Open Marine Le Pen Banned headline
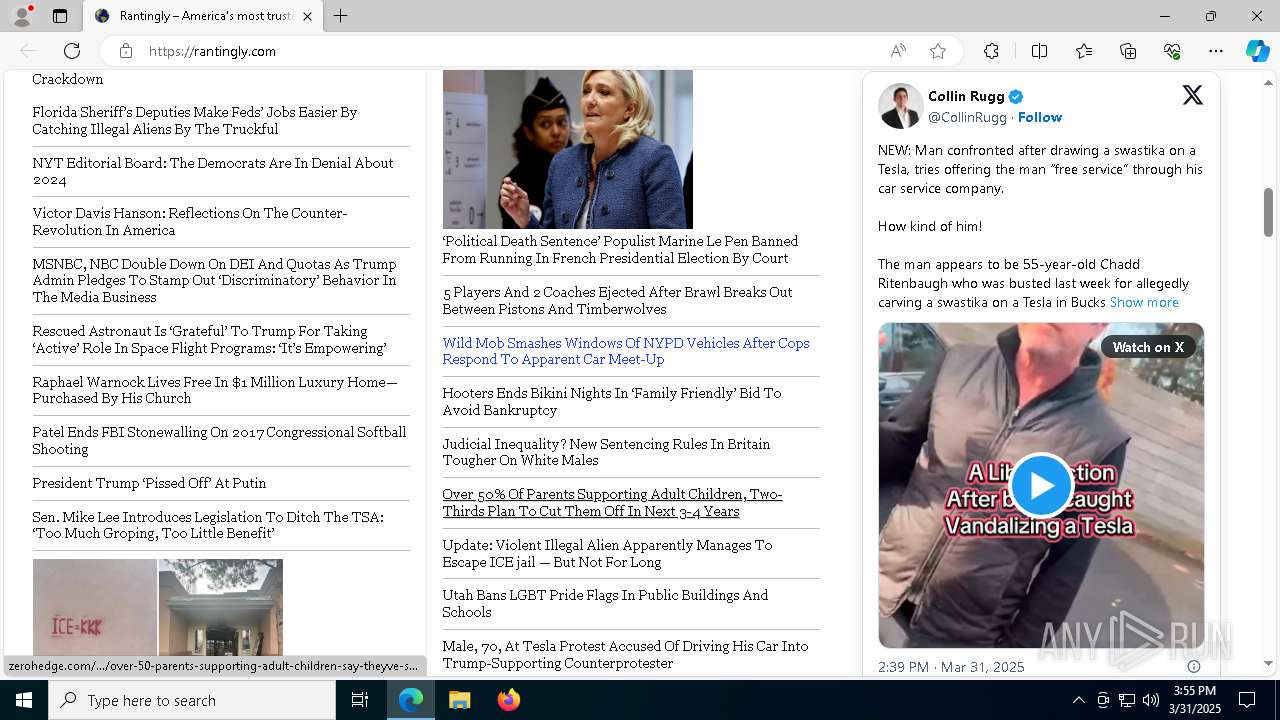The width and height of the screenshot is (1280, 720). (x=620, y=250)
